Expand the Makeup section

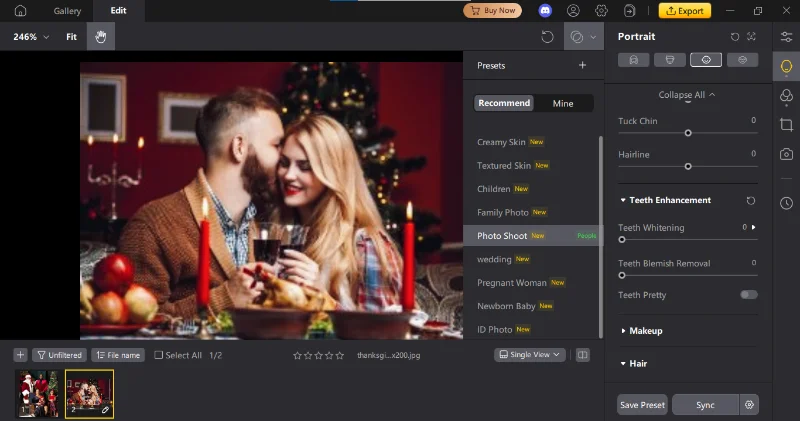point(645,331)
